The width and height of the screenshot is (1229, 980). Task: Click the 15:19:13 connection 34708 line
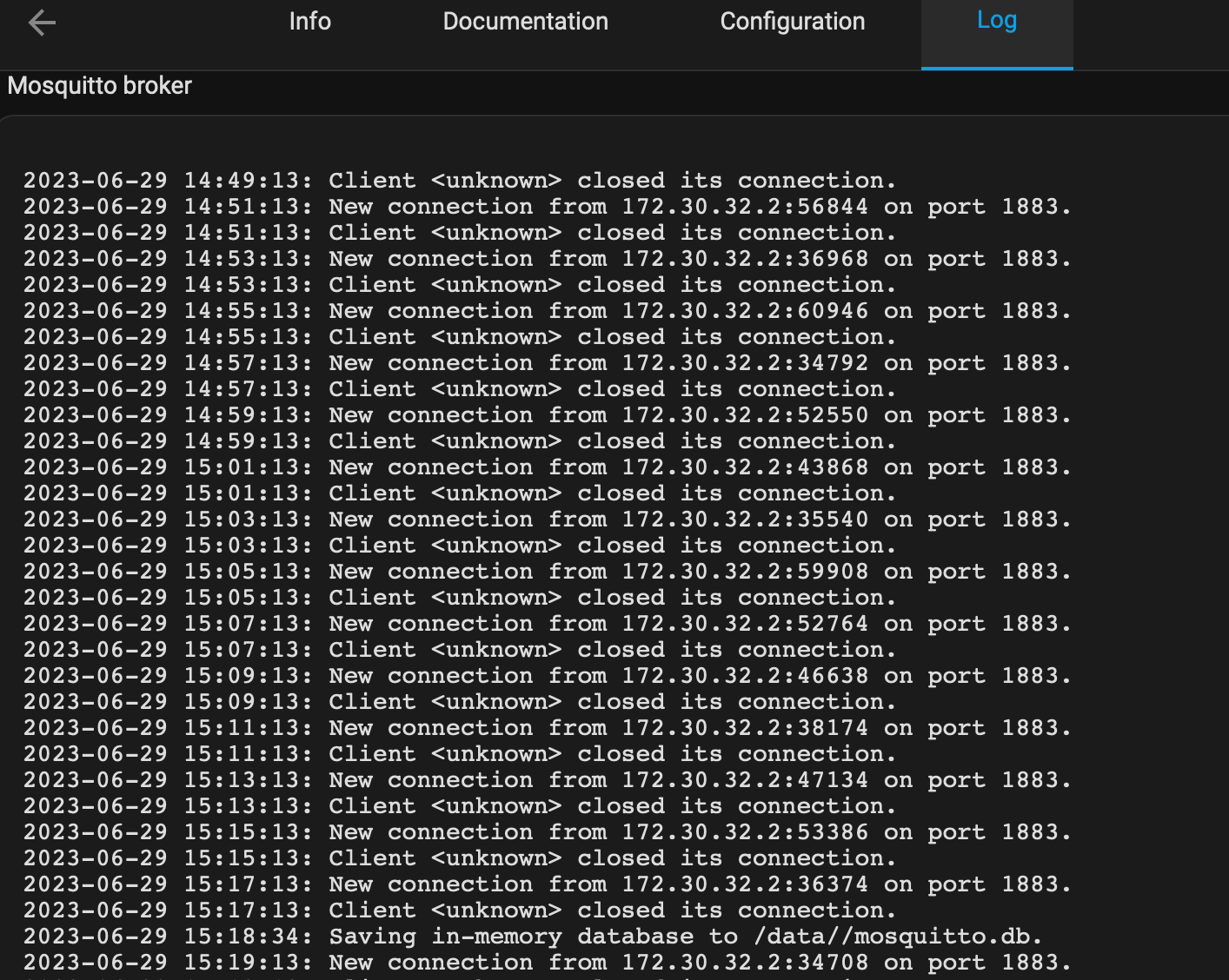(548, 963)
